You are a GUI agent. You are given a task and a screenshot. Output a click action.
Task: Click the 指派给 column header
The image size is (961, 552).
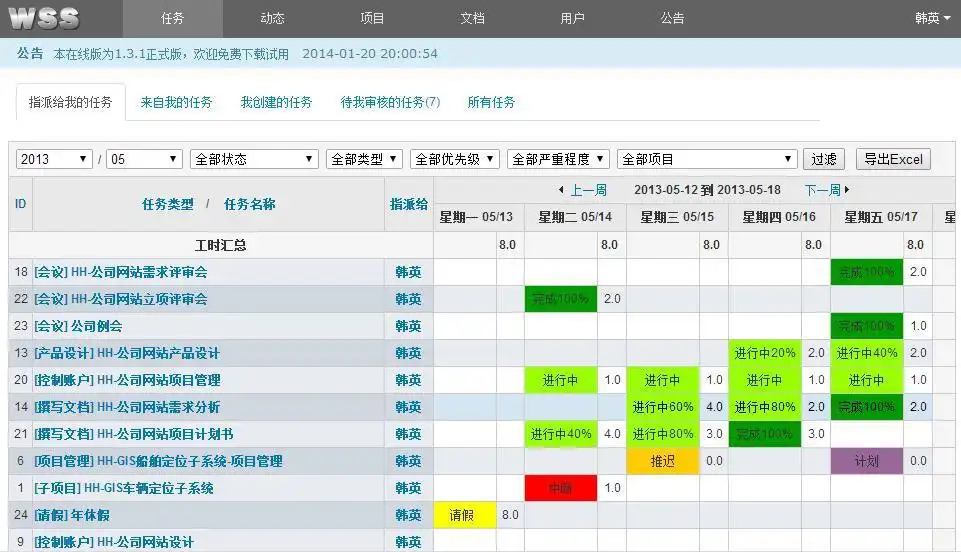tap(409, 204)
